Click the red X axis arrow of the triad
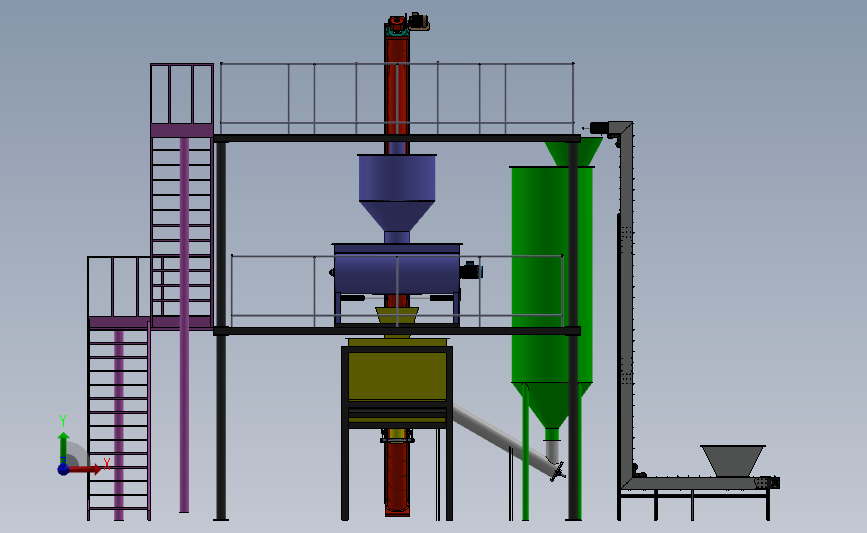The image size is (867, 533). pyautogui.click(x=85, y=469)
